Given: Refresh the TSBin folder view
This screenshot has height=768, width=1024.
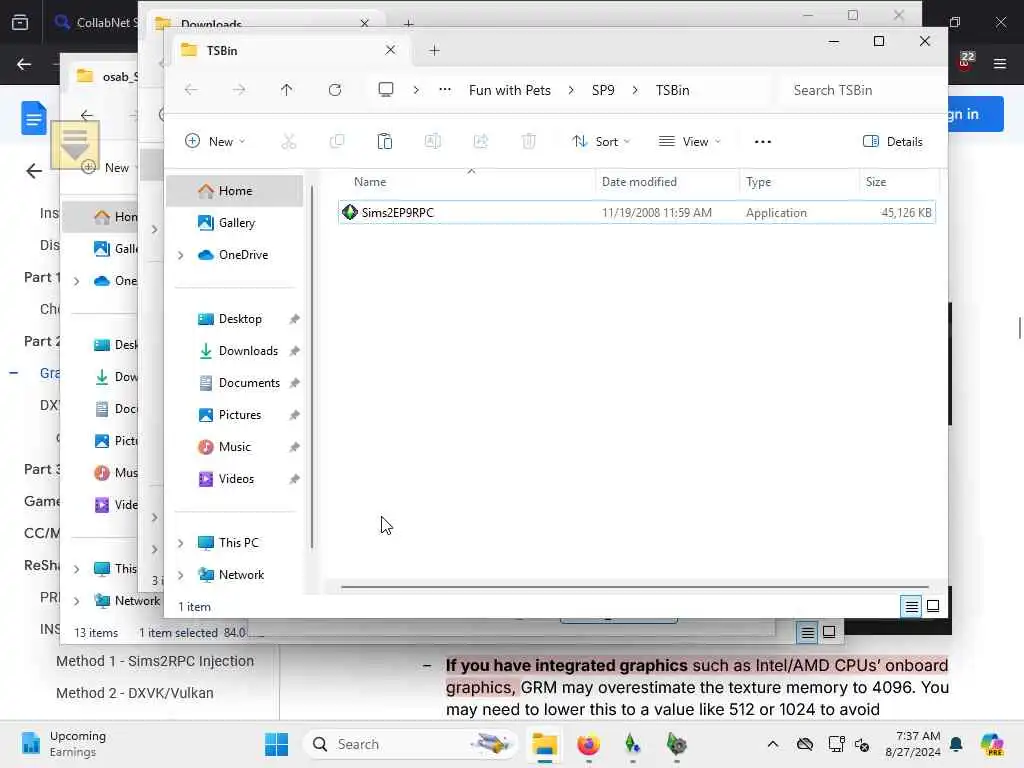Looking at the screenshot, I should click(x=335, y=90).
